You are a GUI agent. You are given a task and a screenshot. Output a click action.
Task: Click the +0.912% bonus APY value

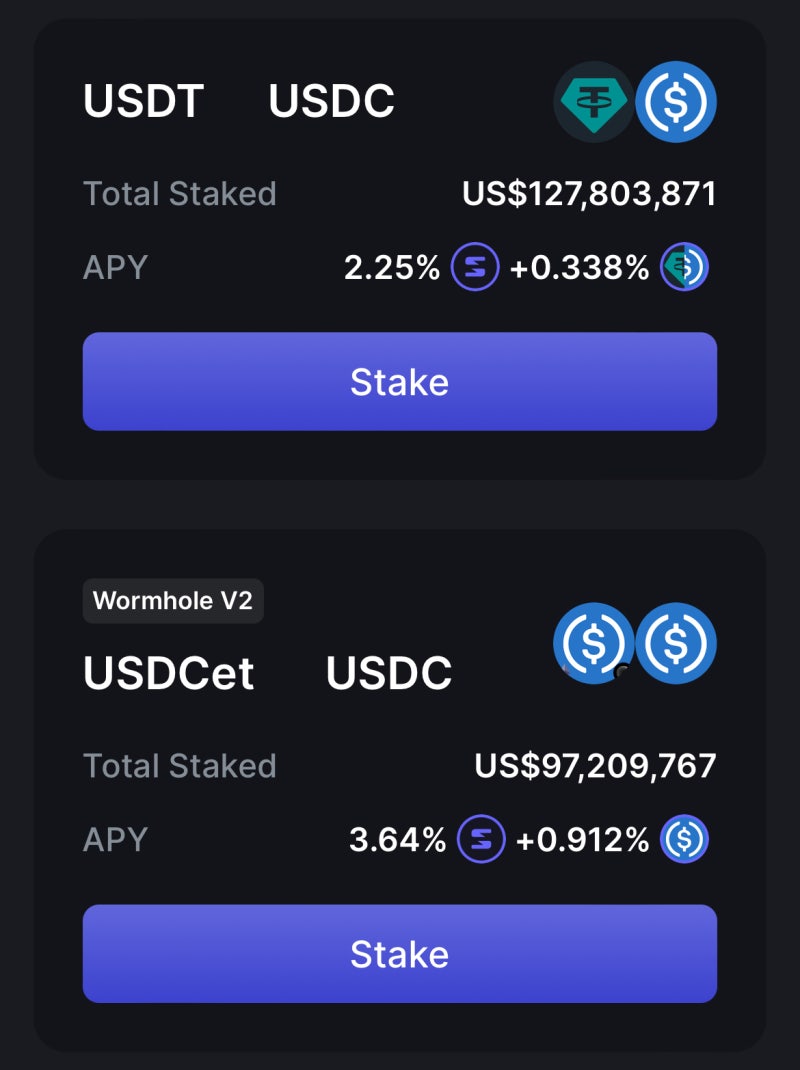point(582,839)
